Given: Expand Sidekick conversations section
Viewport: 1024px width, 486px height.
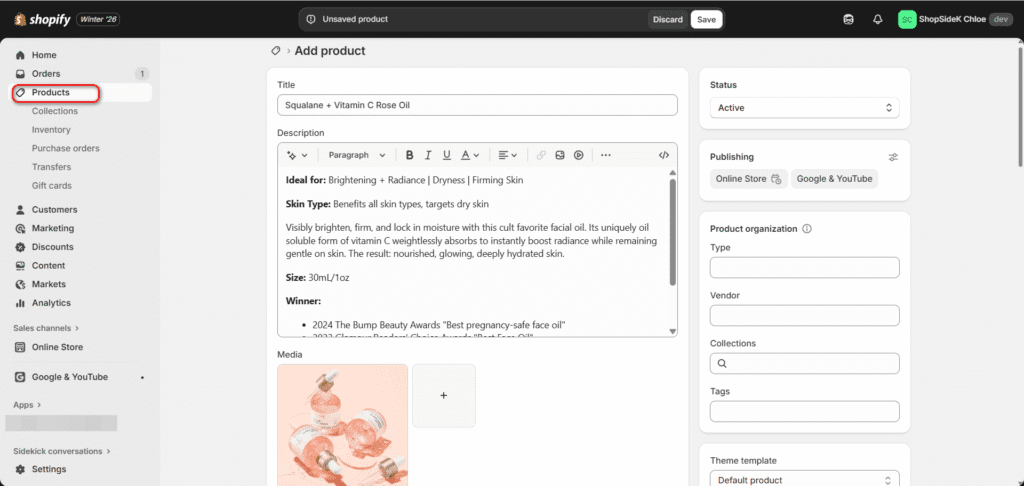Looking at the screenshot, I should click(x=62, y=451).
